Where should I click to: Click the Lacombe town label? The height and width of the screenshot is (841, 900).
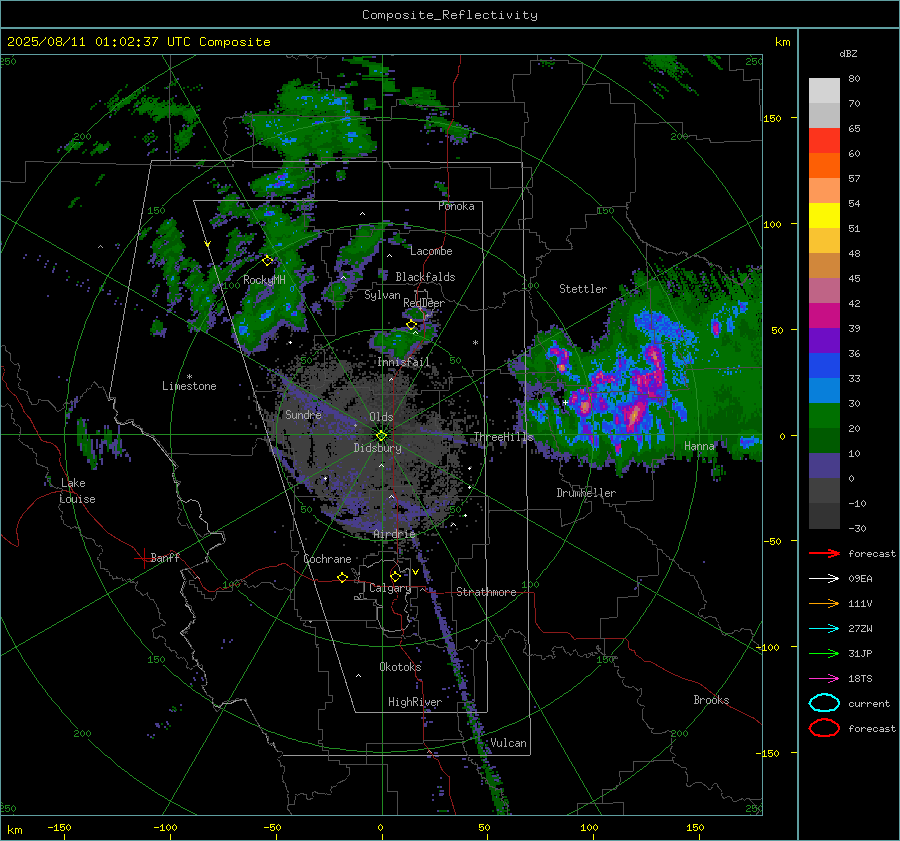tap(431, 251)
